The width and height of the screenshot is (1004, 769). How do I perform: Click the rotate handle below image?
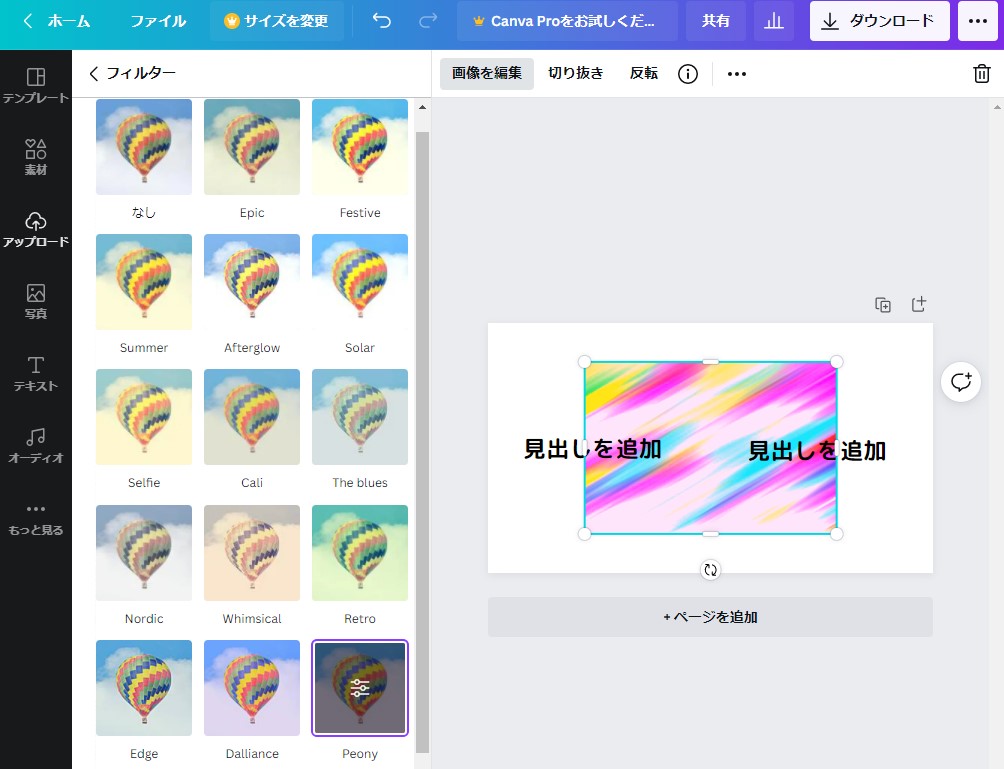[710, 570]
